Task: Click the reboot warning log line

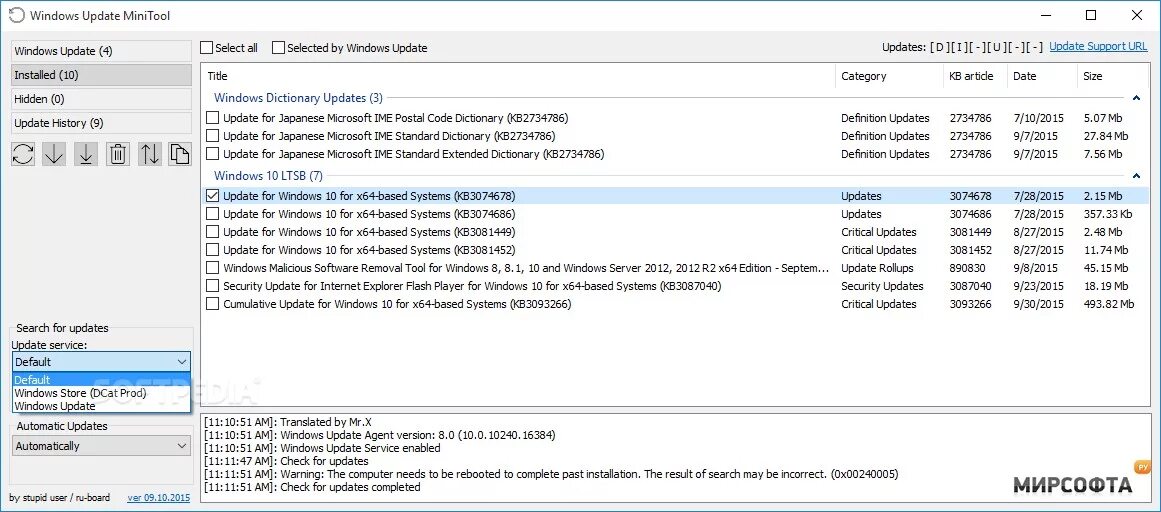Action: pyautogui.click(x=551, y=474)
